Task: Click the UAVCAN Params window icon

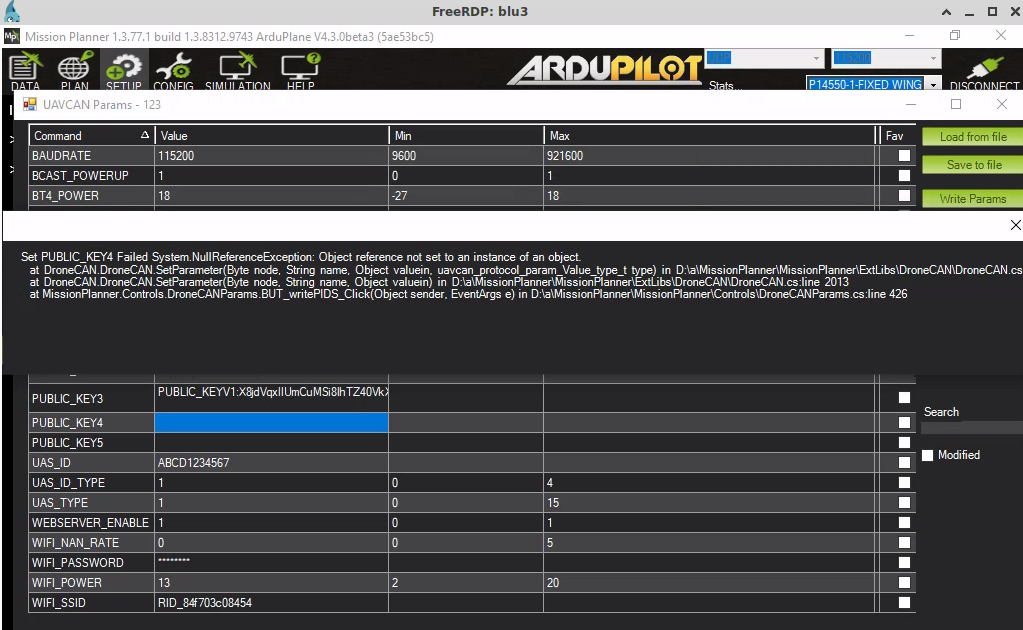Action: tap(29, 103)
